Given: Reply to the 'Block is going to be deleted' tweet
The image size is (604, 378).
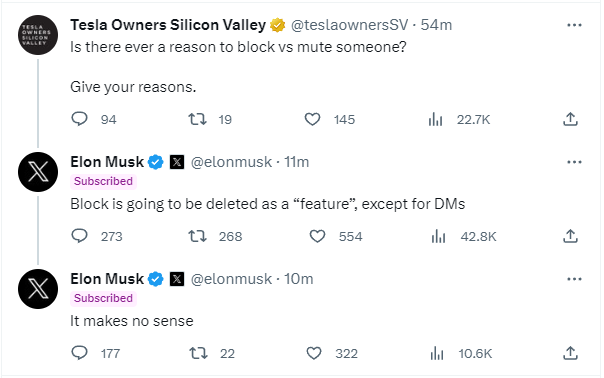Looking at the screenshot, I should pyautogui.click(x=80, y=236).
